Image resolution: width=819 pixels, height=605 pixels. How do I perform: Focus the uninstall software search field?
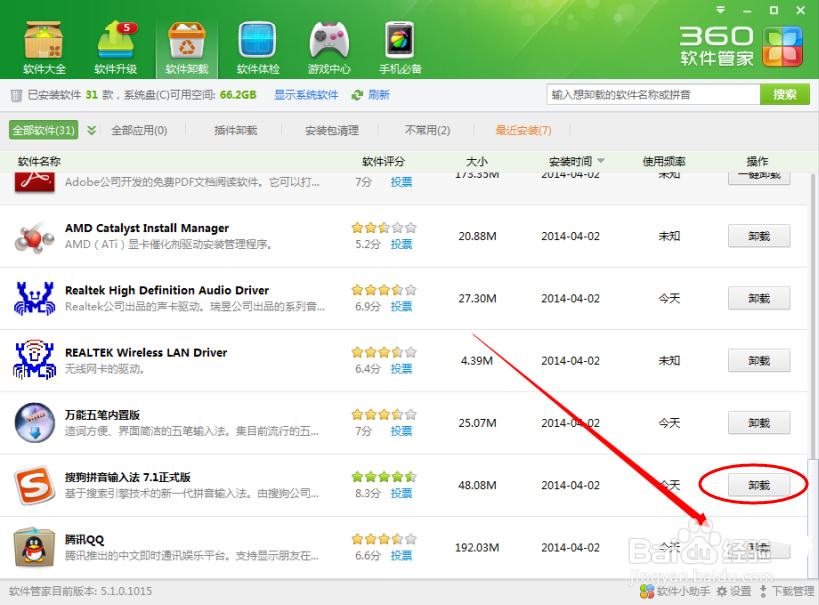click(x=653, y=95)
